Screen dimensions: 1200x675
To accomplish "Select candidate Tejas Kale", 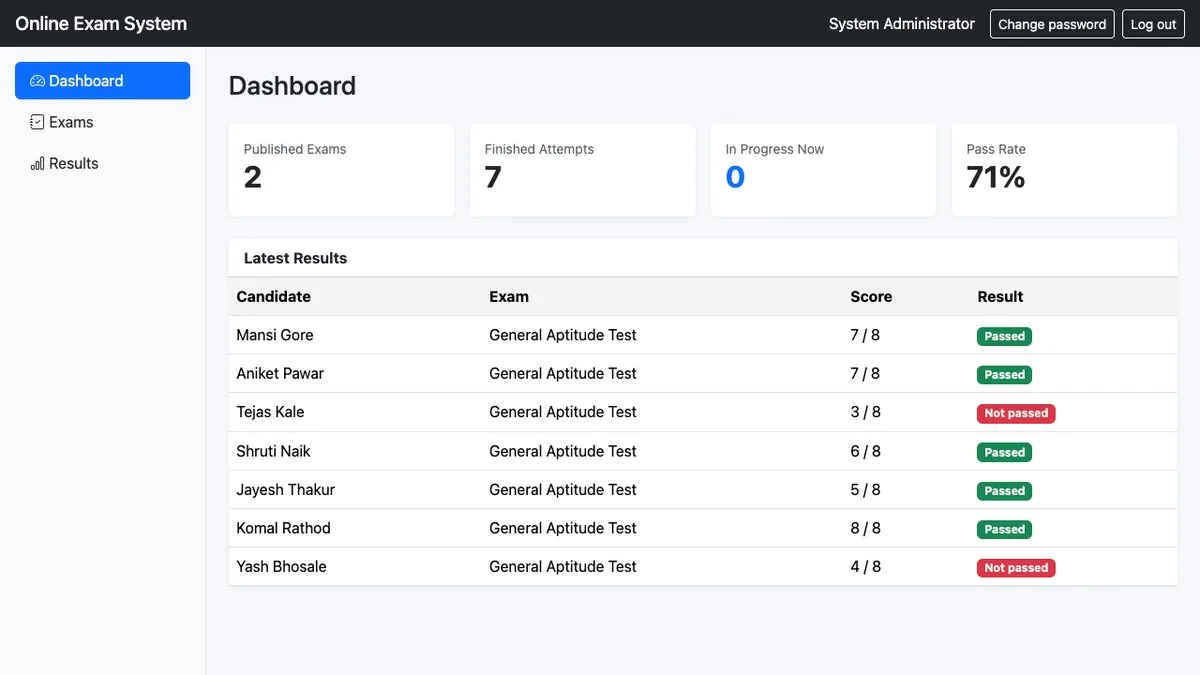I will (x=270, y=412).
